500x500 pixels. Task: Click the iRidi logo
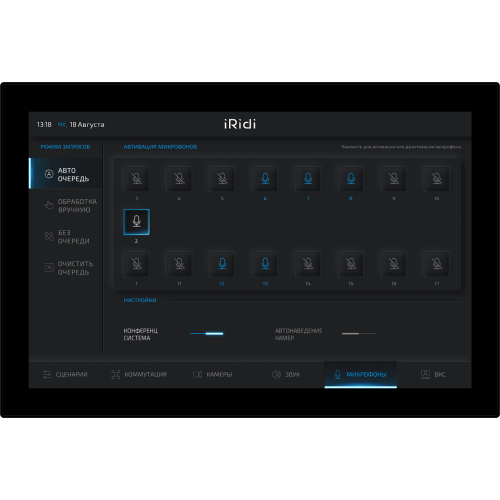[240, 124]
